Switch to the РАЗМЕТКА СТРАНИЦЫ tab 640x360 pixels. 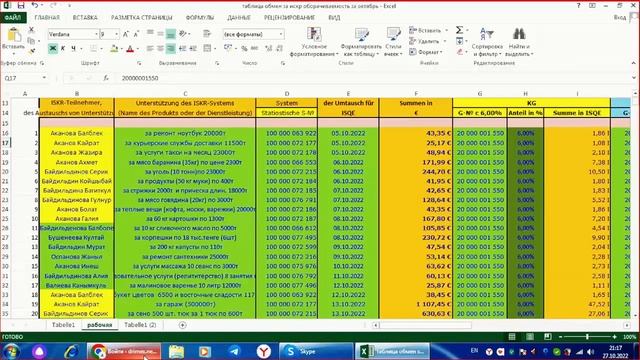point(142,18)
